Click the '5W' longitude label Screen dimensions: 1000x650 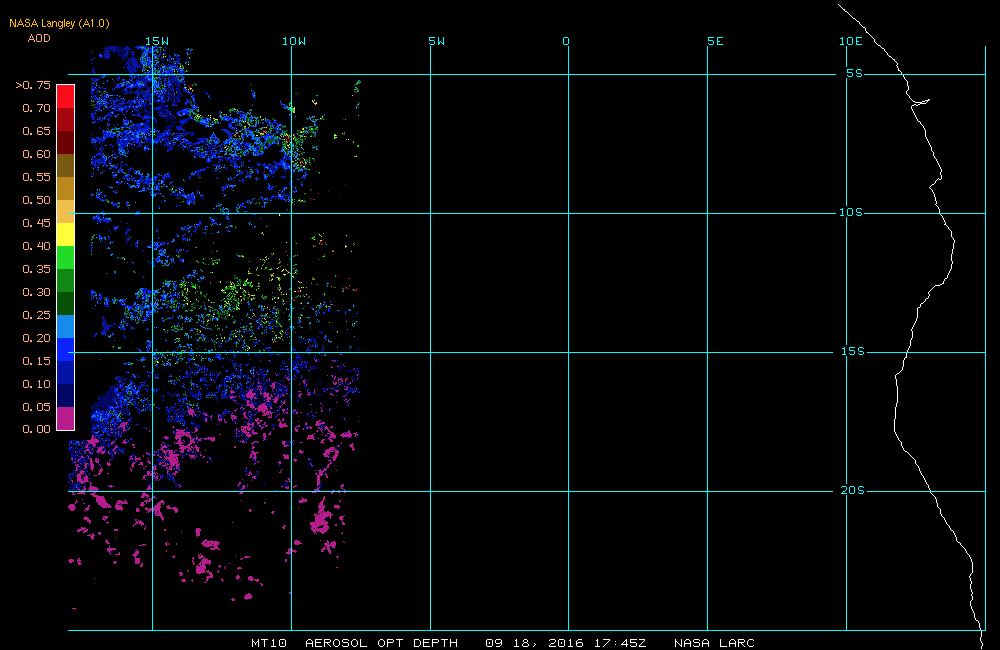tap(437, 41)
